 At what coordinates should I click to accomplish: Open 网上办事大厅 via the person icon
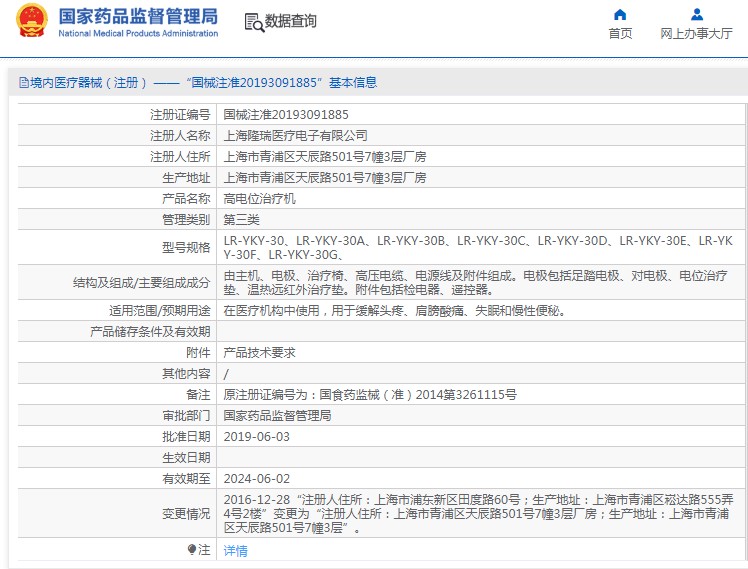[x=696, y=14]
